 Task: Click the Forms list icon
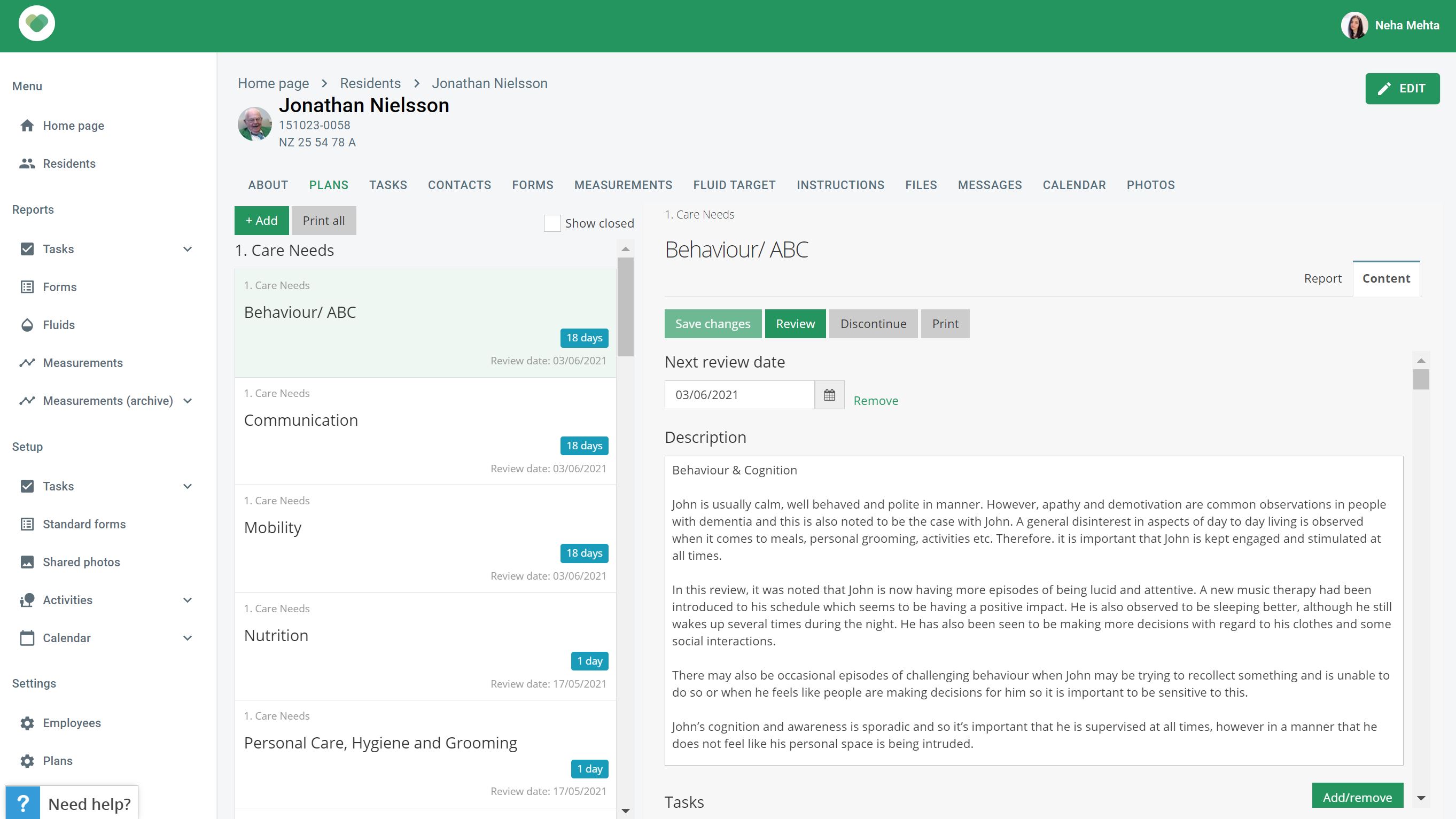pyautogui.click(x=27, y=287)
